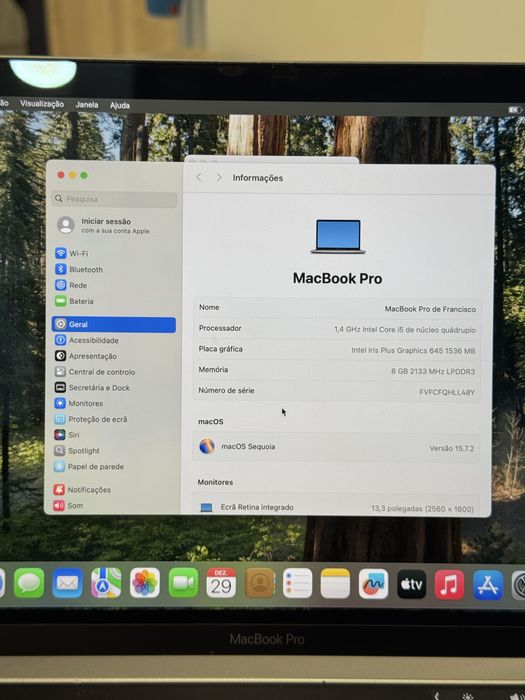Check battery status icon in menu bar
Screen dimensions: 525x700
point(514,109)
